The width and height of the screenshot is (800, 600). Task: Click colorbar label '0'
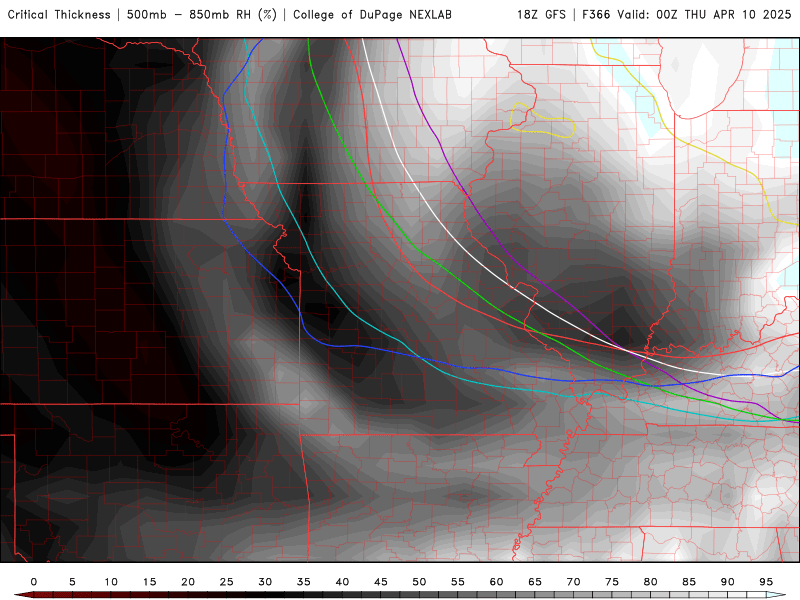pyautogui.click(x=34, y=582)
